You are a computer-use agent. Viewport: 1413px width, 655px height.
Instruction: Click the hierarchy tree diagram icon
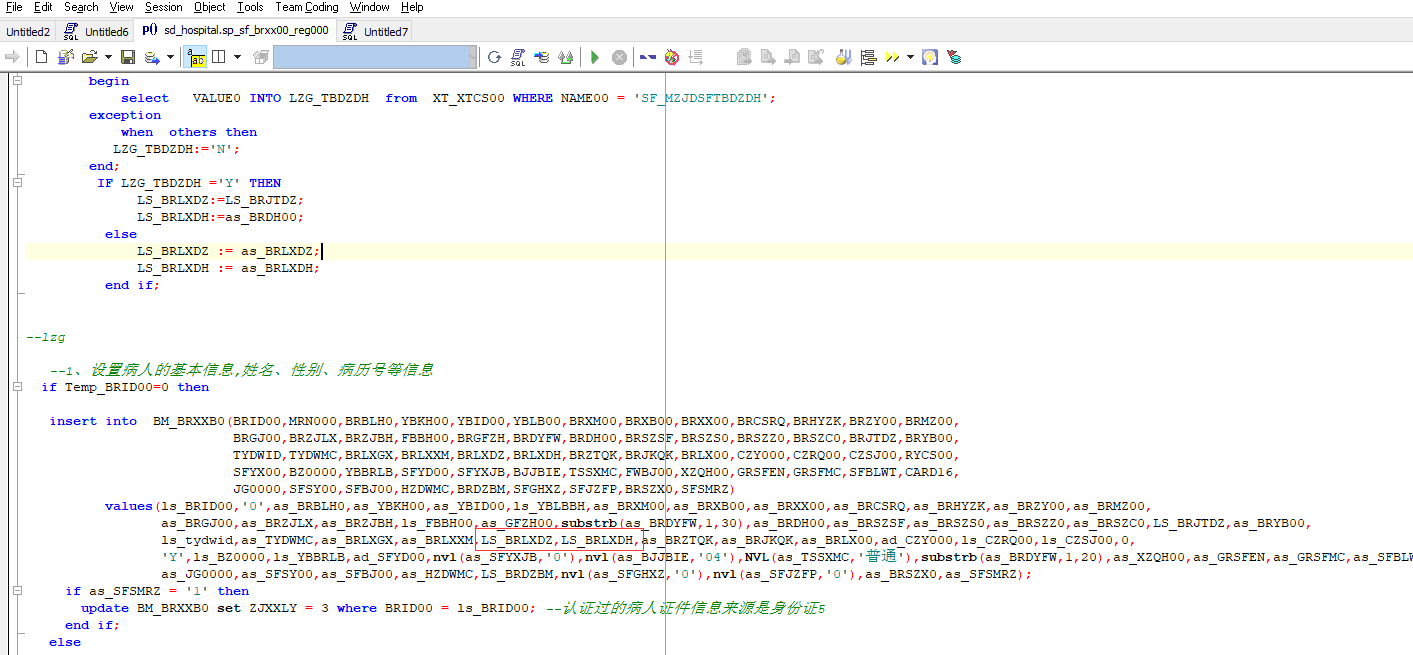coord(868,57)
